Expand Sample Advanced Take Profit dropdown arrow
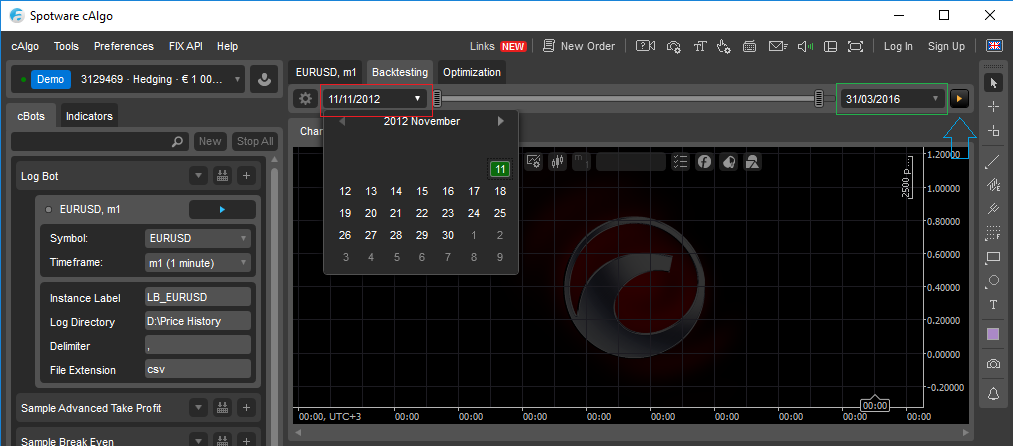The image size is (1013, 446). 199,408
